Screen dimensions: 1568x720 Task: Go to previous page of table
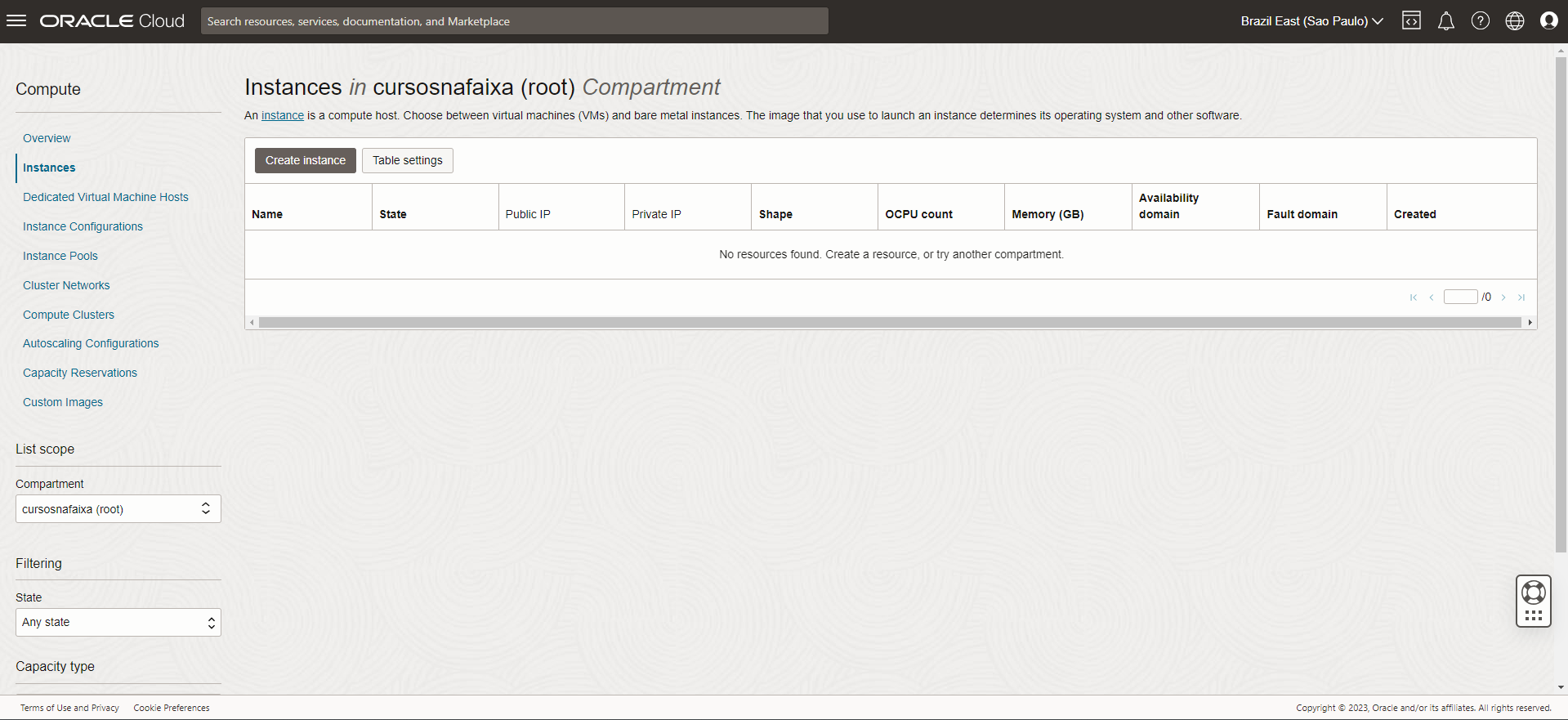pos(1432,297)
